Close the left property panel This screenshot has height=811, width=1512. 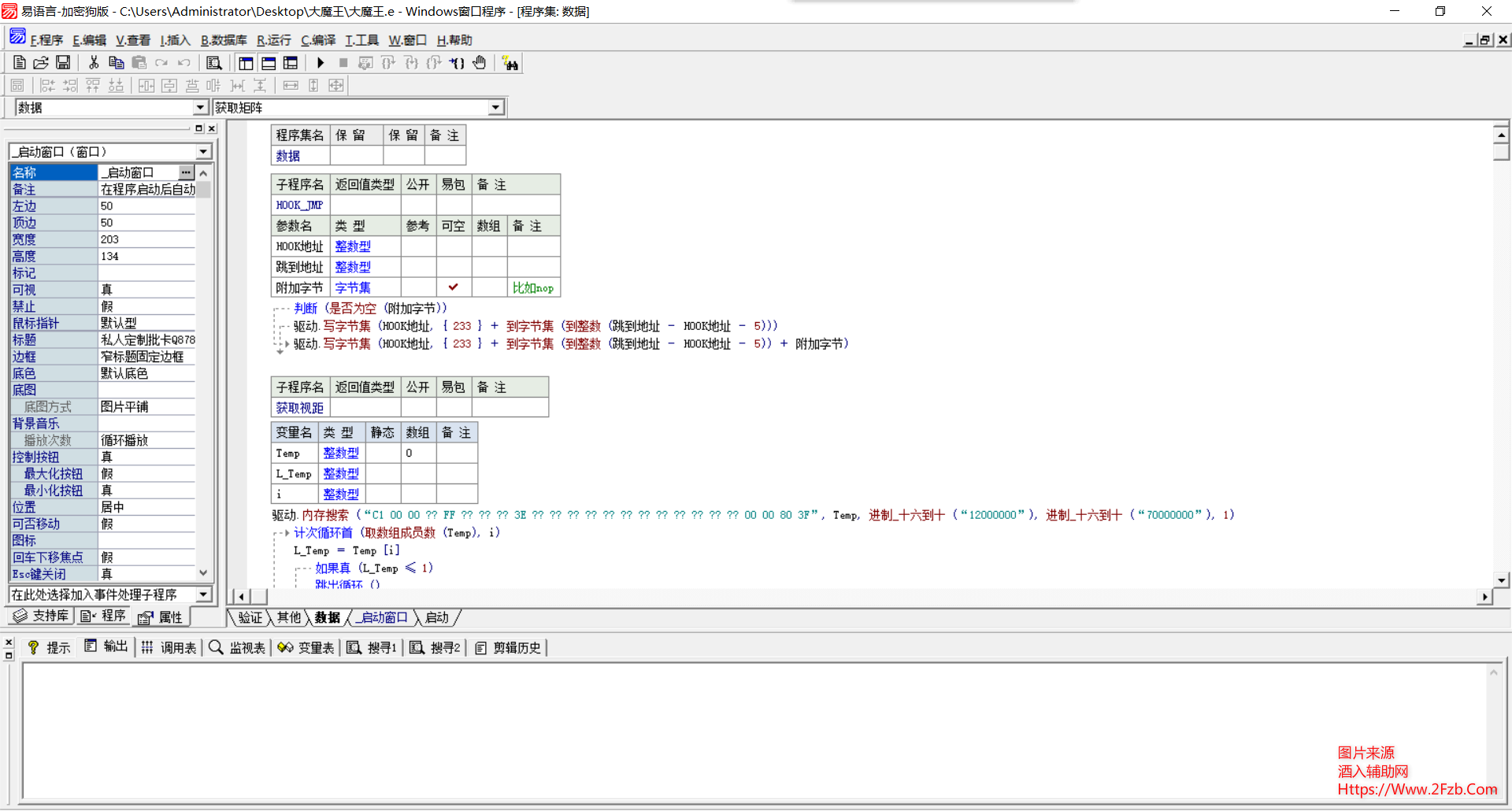click(x=211, y=128)
